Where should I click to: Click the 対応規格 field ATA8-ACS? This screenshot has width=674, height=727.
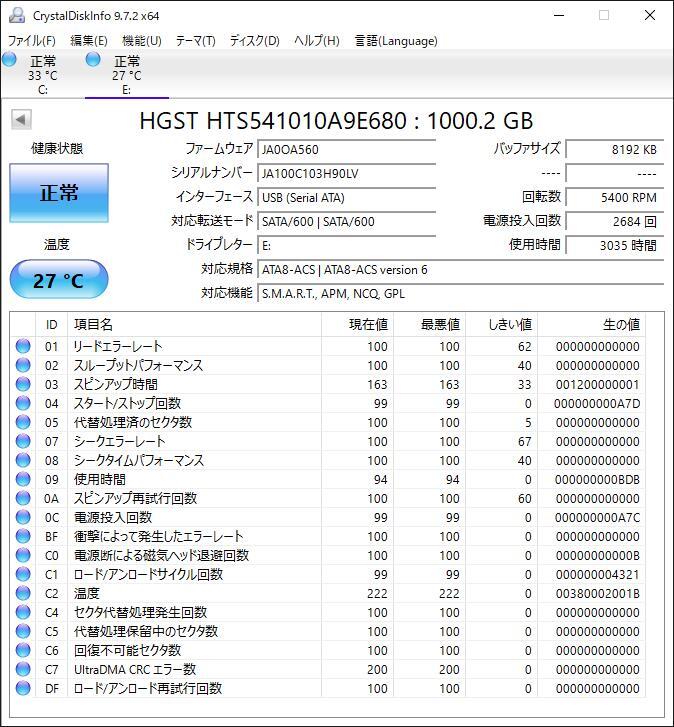point(460,269)
